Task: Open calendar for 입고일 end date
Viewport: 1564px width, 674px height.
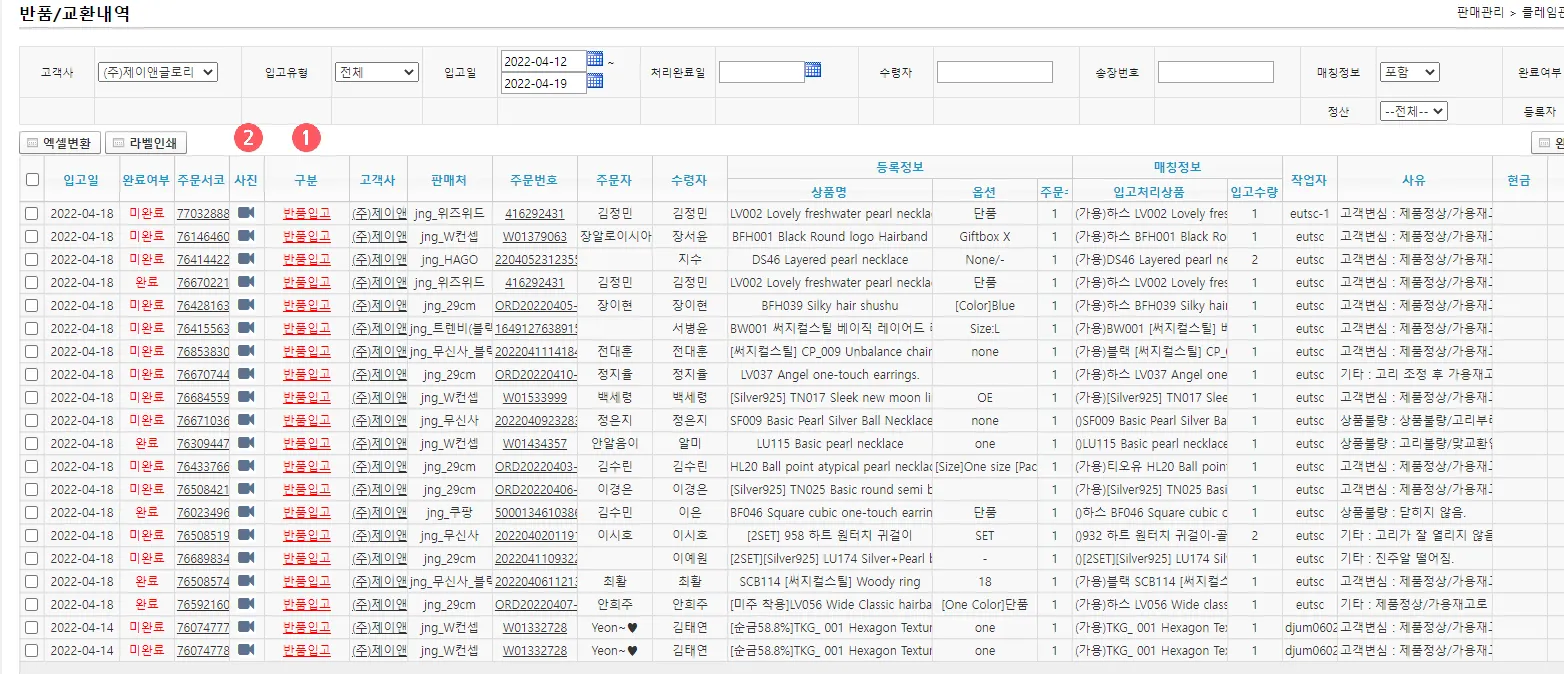Action: pos(595,81)
